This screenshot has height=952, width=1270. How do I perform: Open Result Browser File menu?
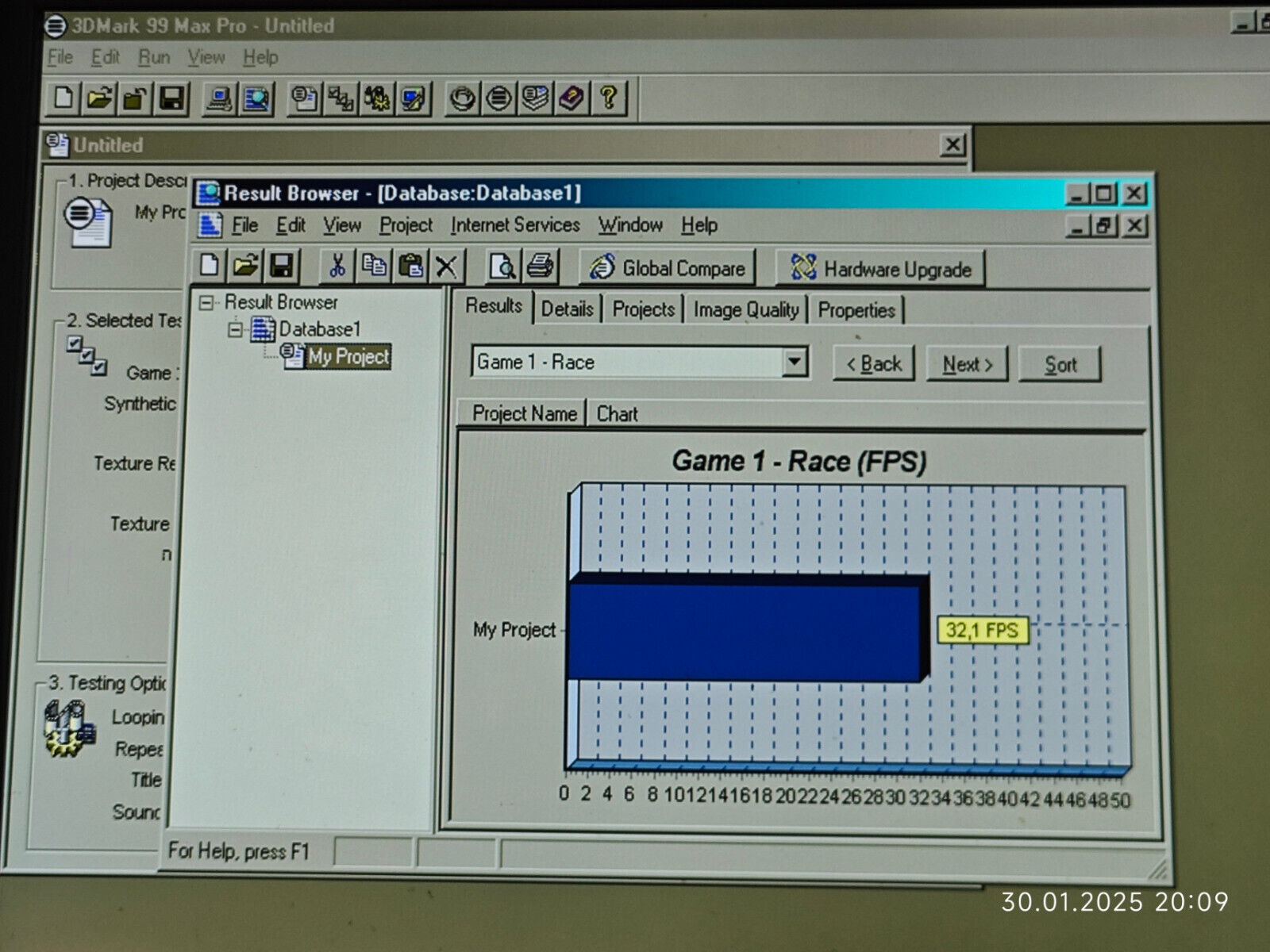click(244, 225)
